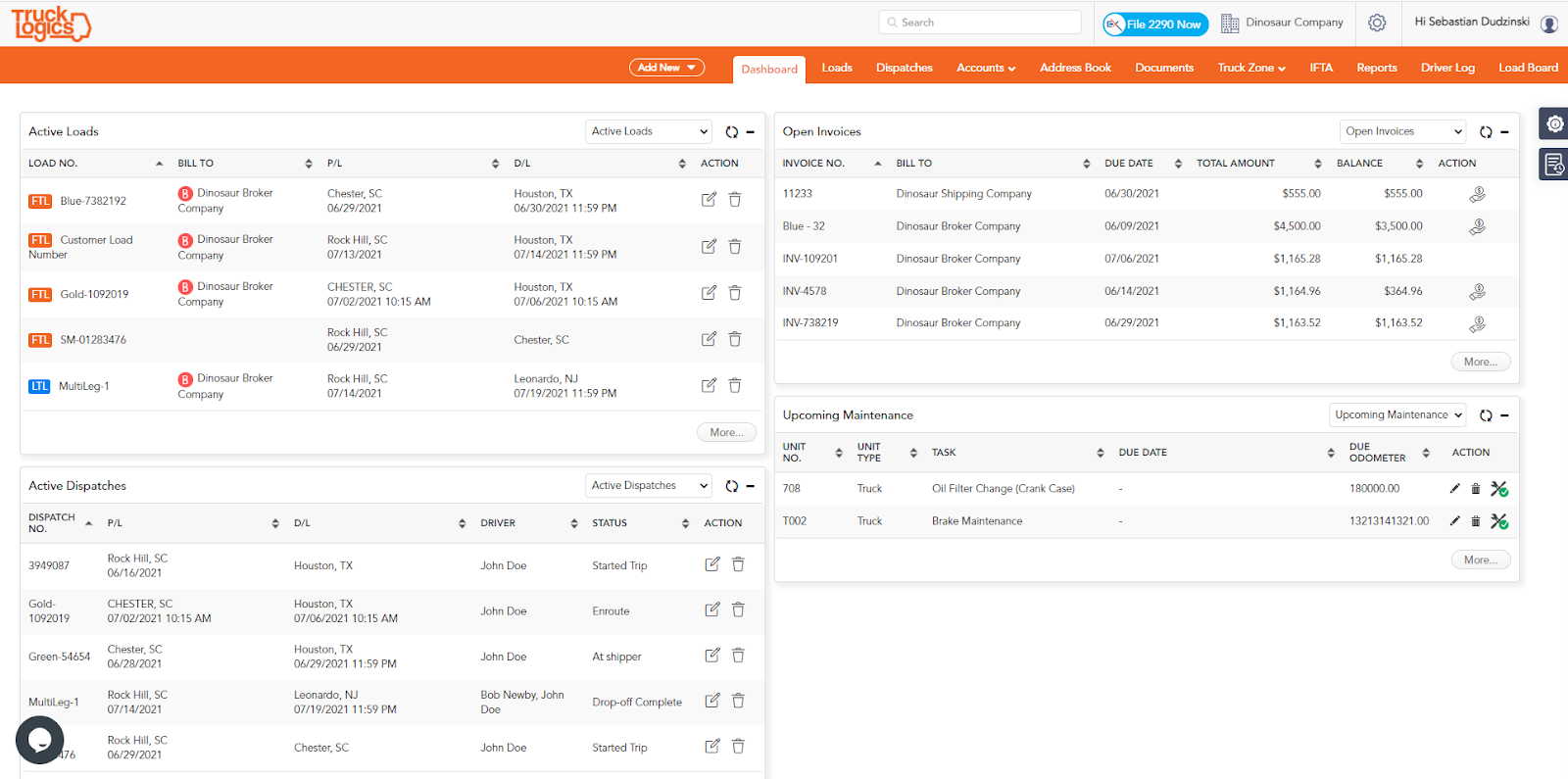Image resolution: width=1568 pixels, height=779 pixels.
Task: Click More in Upcoming Maintenance panel
Action: click(x=1481, y=560)
